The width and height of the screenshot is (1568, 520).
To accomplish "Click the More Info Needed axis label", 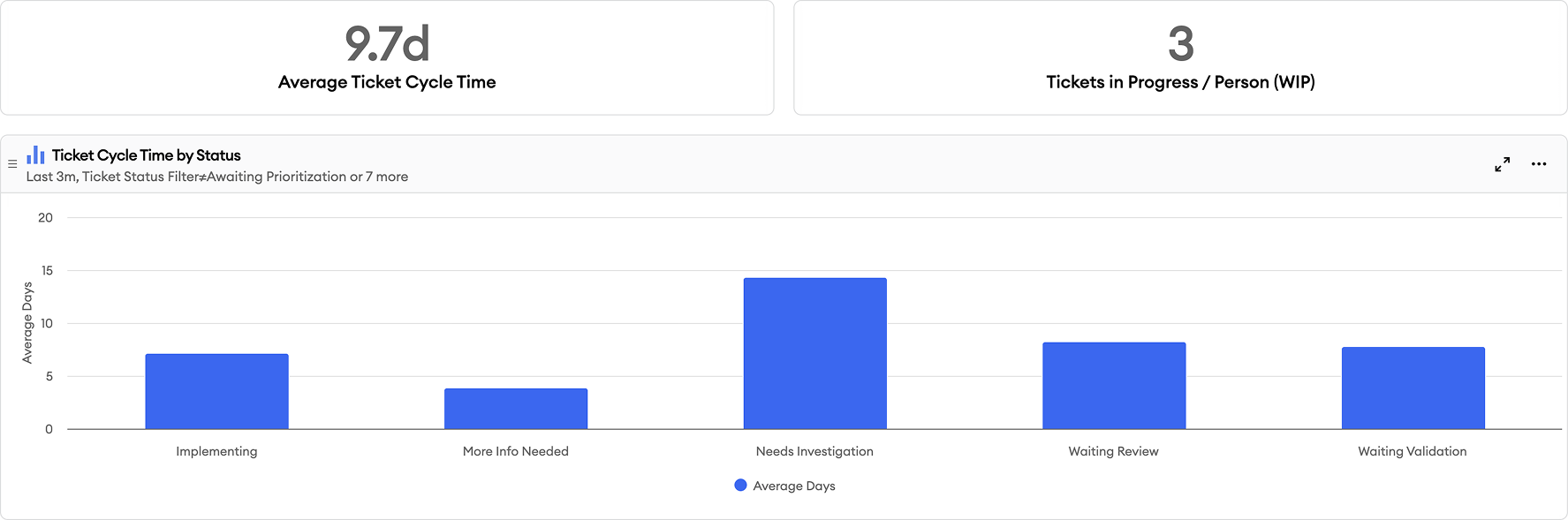I will click(515, 450).
